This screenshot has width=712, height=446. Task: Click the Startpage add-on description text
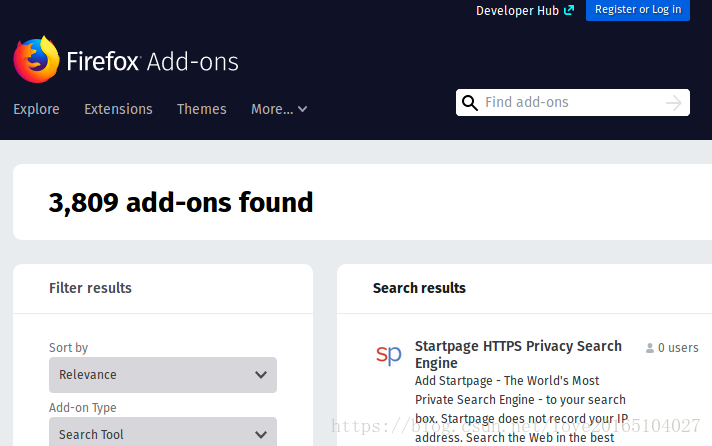click(x=521, y=409)
